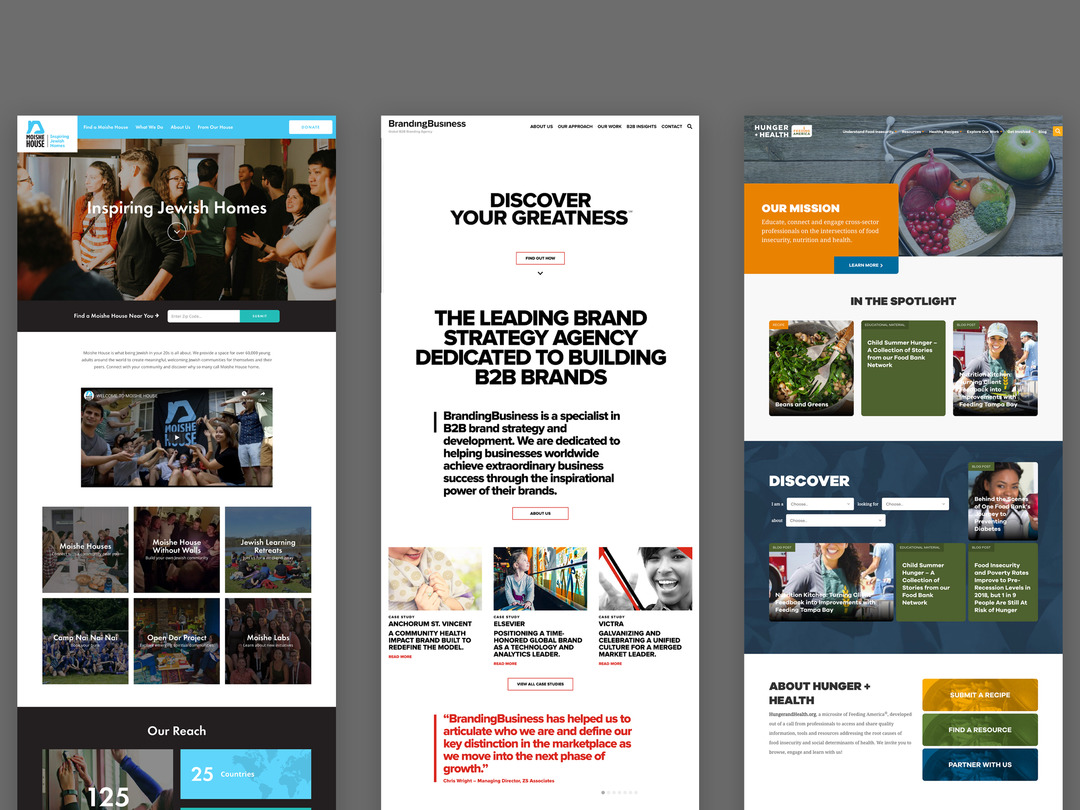
Task: Click the first testimonial carousel dot
Action: pos(603,792)
